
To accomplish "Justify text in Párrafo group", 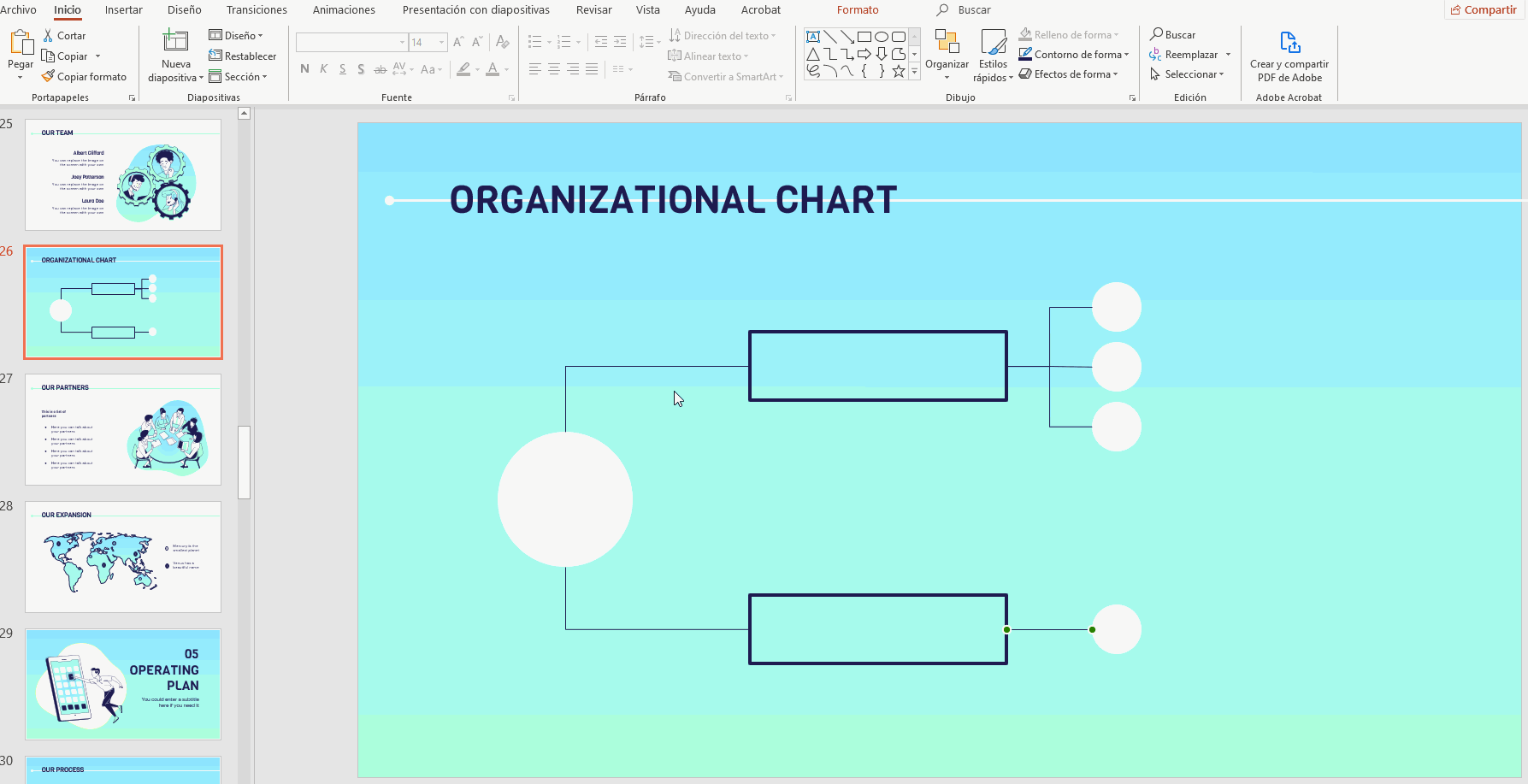I will (x=592, y=69).
